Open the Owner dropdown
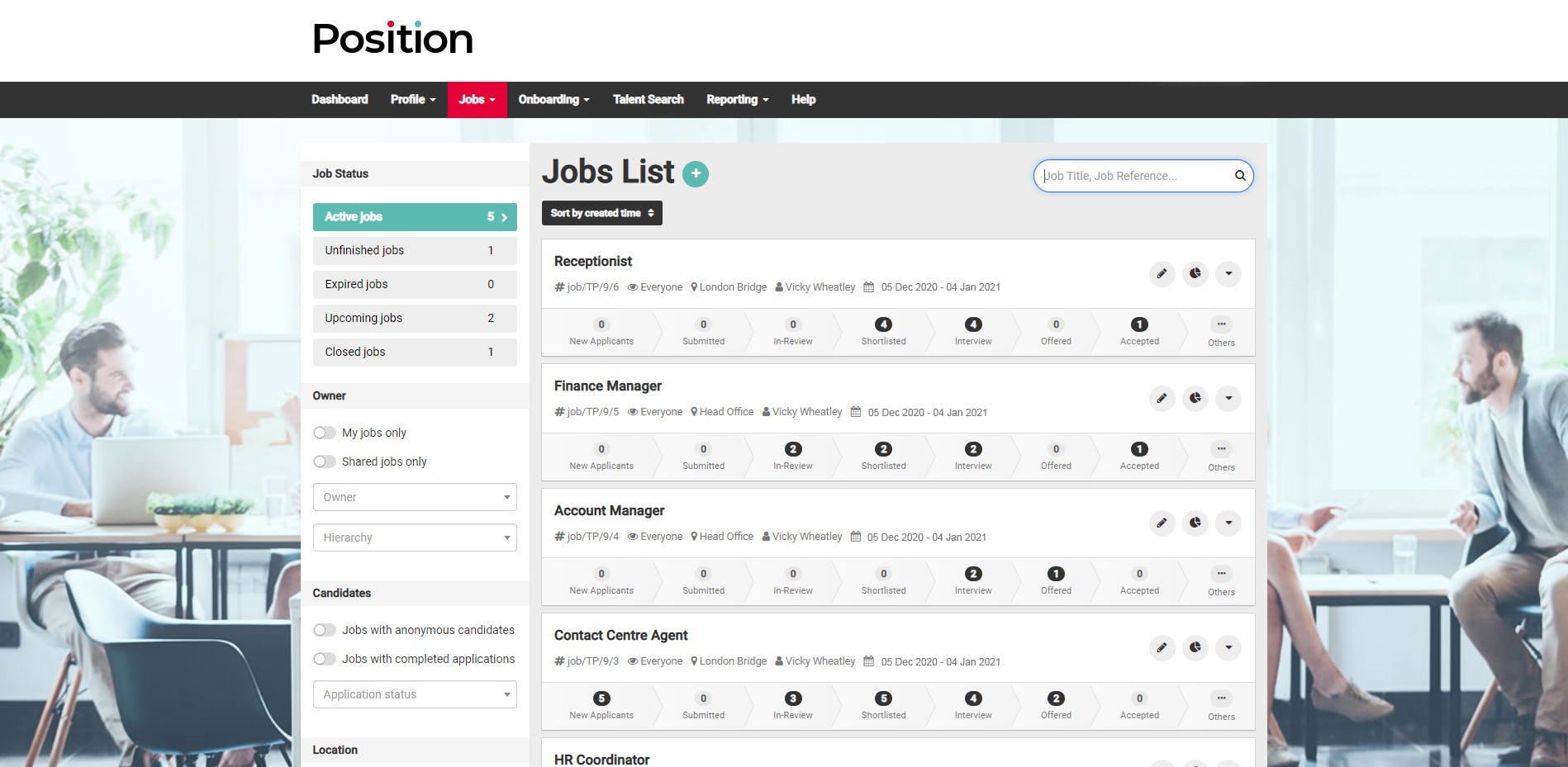 pos(414,497)
